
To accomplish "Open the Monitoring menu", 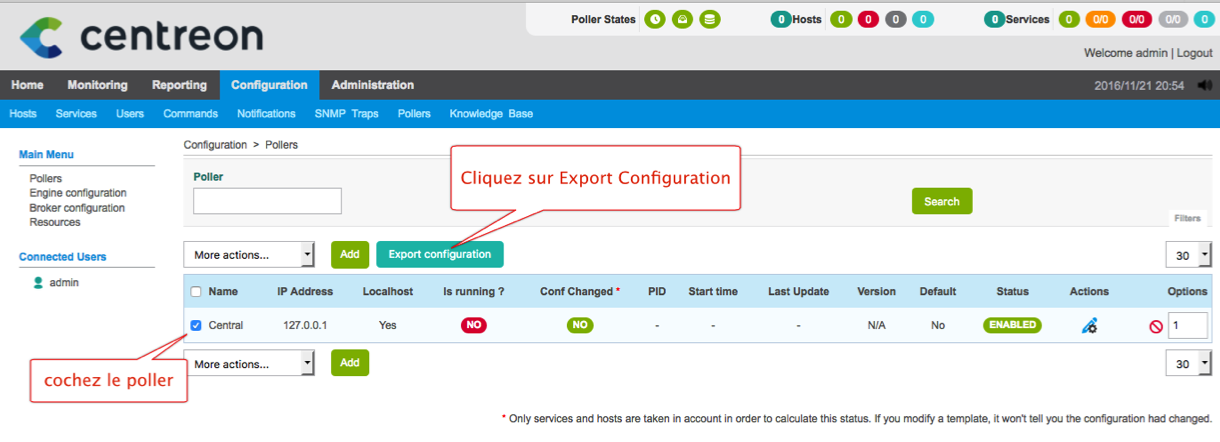I will pos(97,85).
